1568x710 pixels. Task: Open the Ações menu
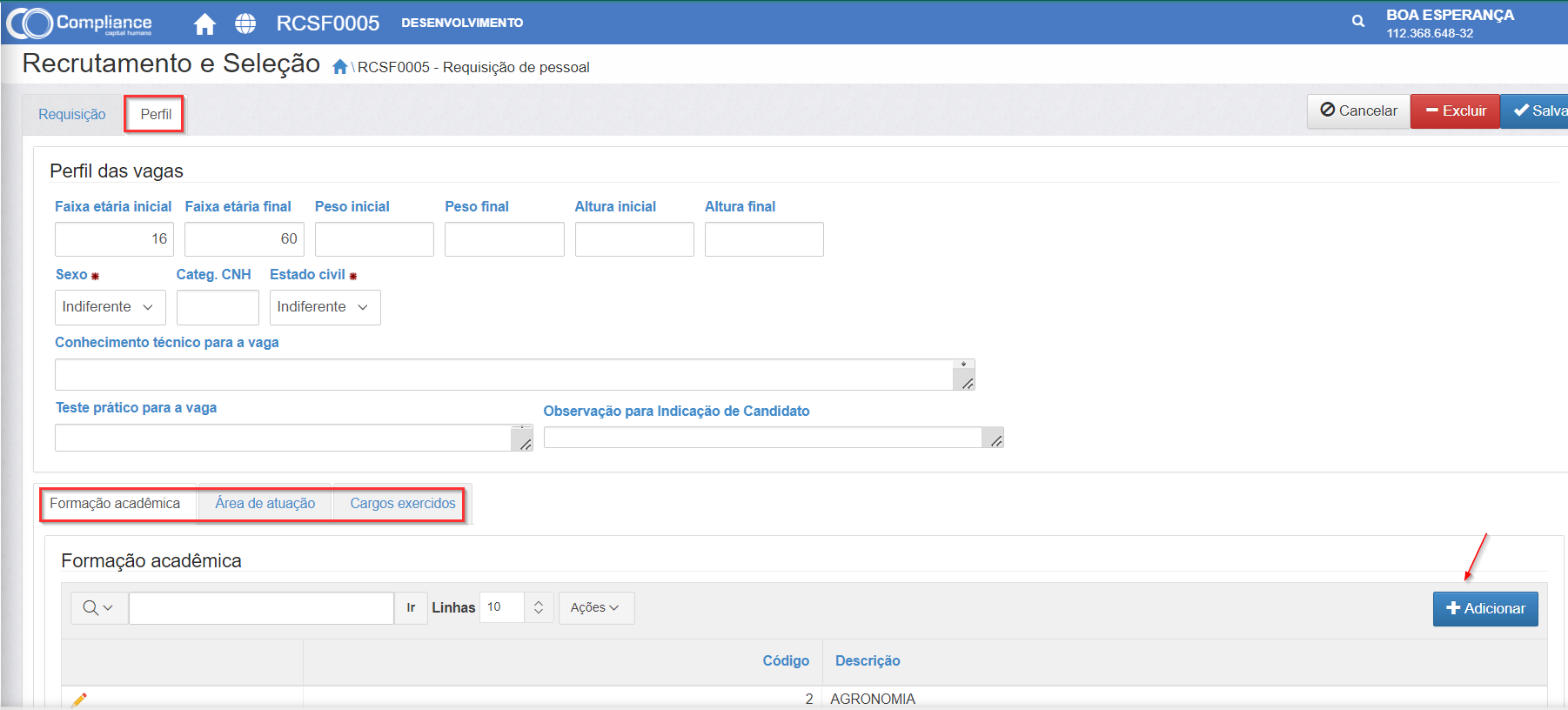tap(596, 607)
